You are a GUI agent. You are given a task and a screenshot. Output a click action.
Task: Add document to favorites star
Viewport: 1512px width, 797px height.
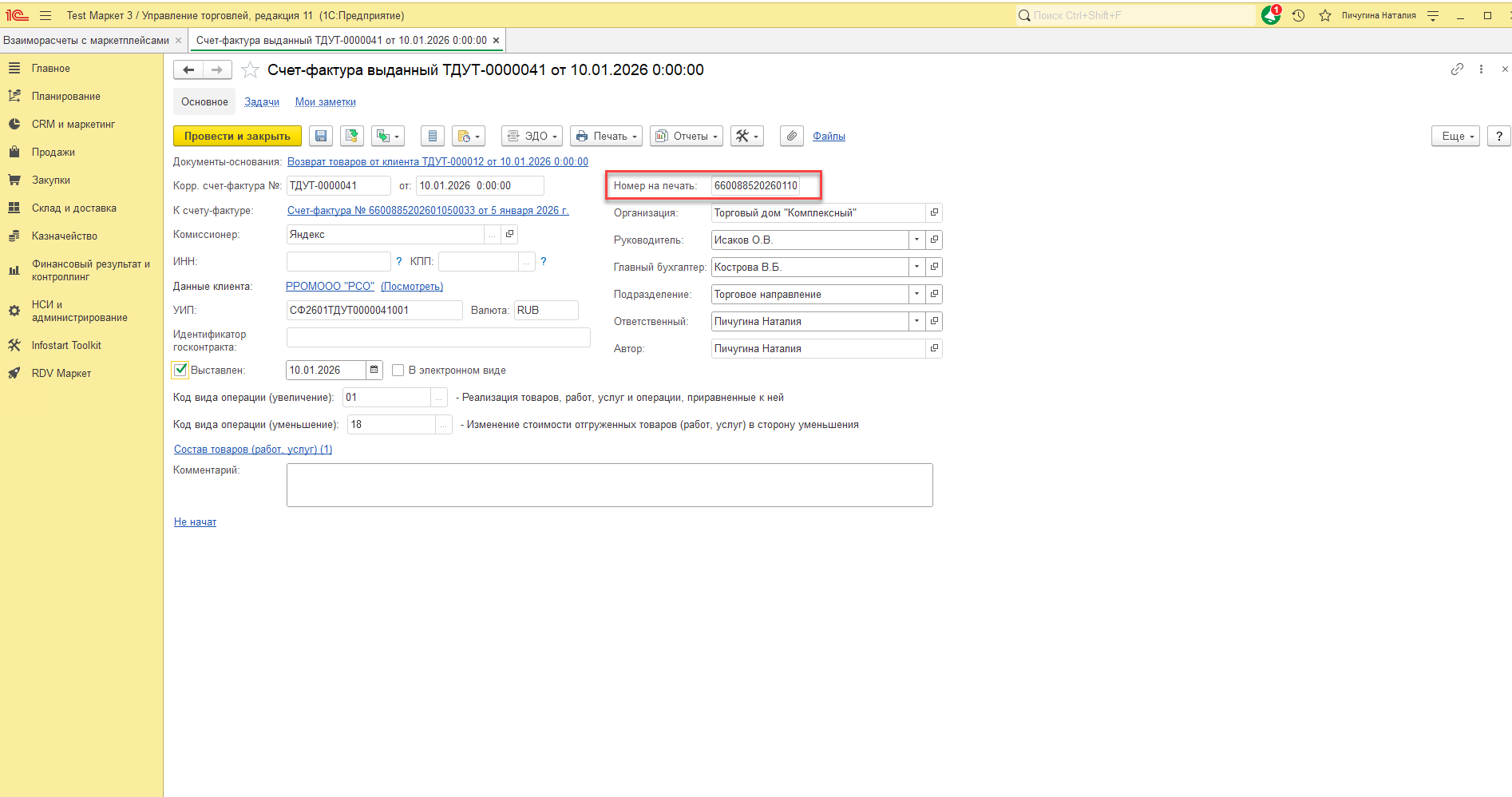pos(251,70)
